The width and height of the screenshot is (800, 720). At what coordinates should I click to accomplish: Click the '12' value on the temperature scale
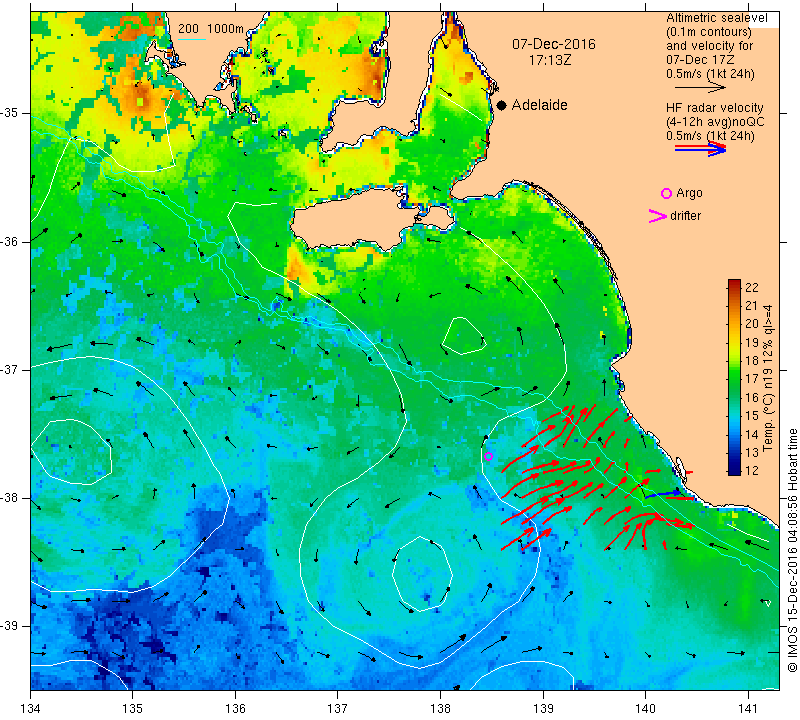tap(752, 470)
